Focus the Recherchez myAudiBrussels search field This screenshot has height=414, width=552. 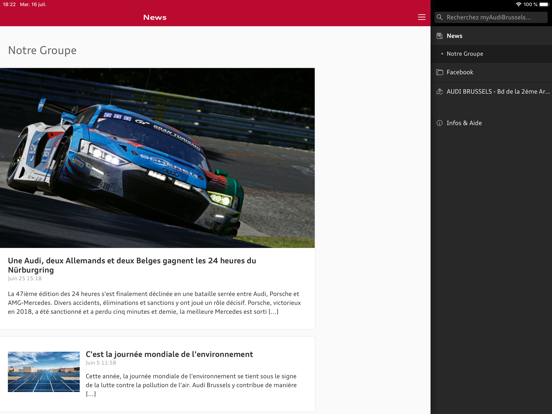click(x=491, y=17)
